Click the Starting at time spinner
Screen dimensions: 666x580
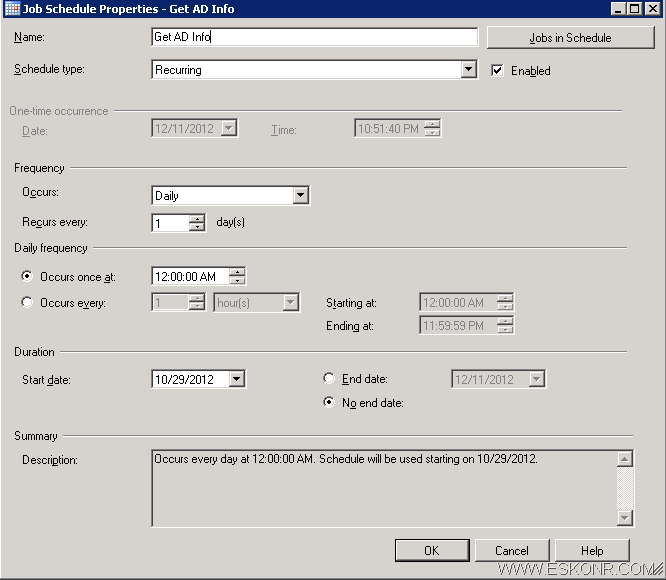pyautogui.click(x=505, y=303)
